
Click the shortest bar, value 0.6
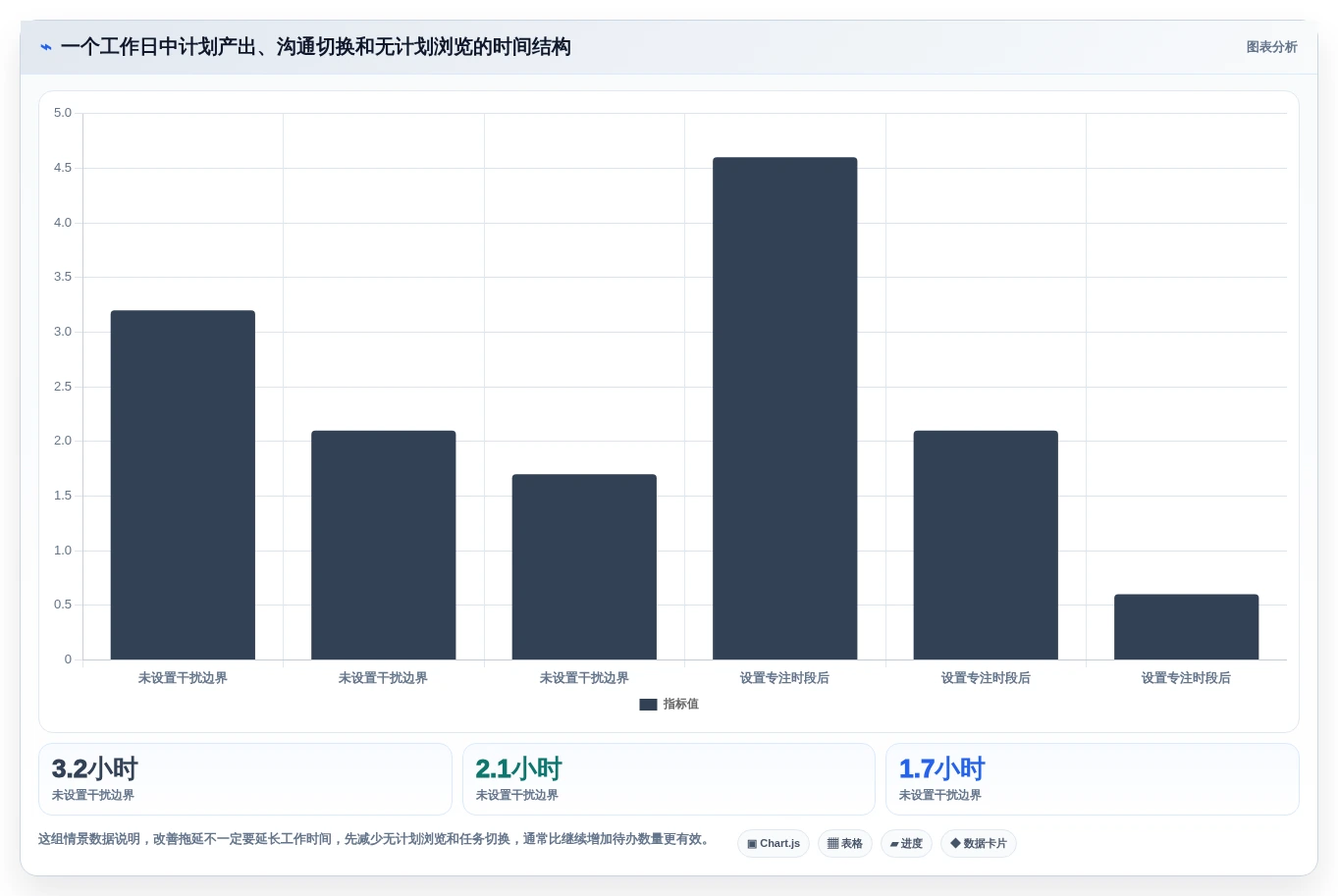(x=1187, y=627)
